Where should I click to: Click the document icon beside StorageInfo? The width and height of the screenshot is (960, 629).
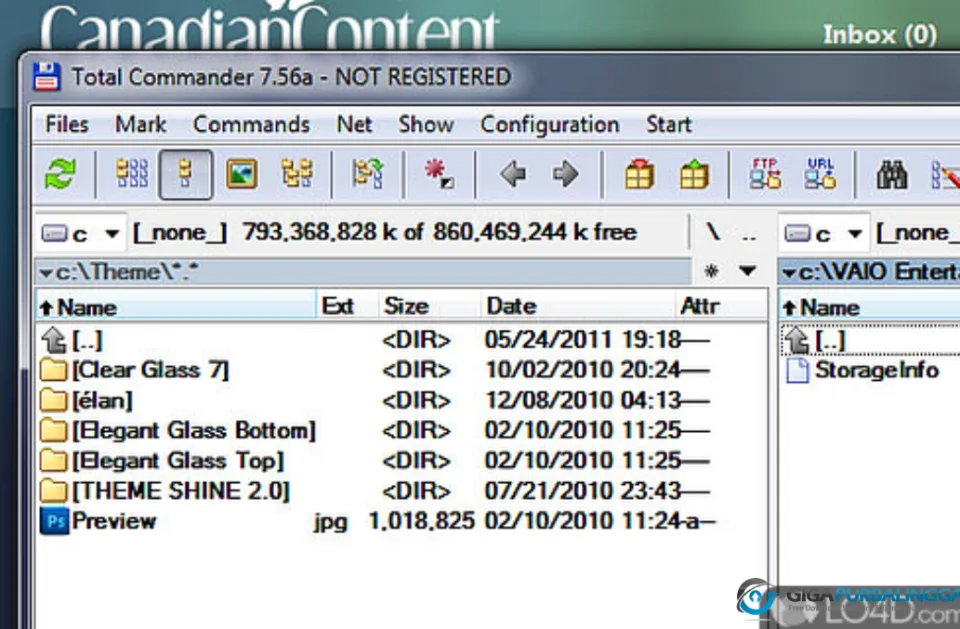coord(797,371)
